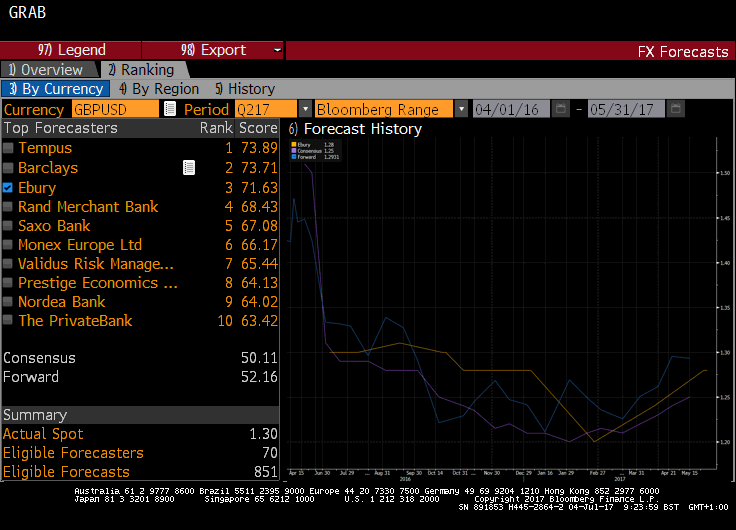Viewport: 736px width, 530px height.
Task: Toggle the Rand Merchant Bank checkbox
Action: (8, 207)
